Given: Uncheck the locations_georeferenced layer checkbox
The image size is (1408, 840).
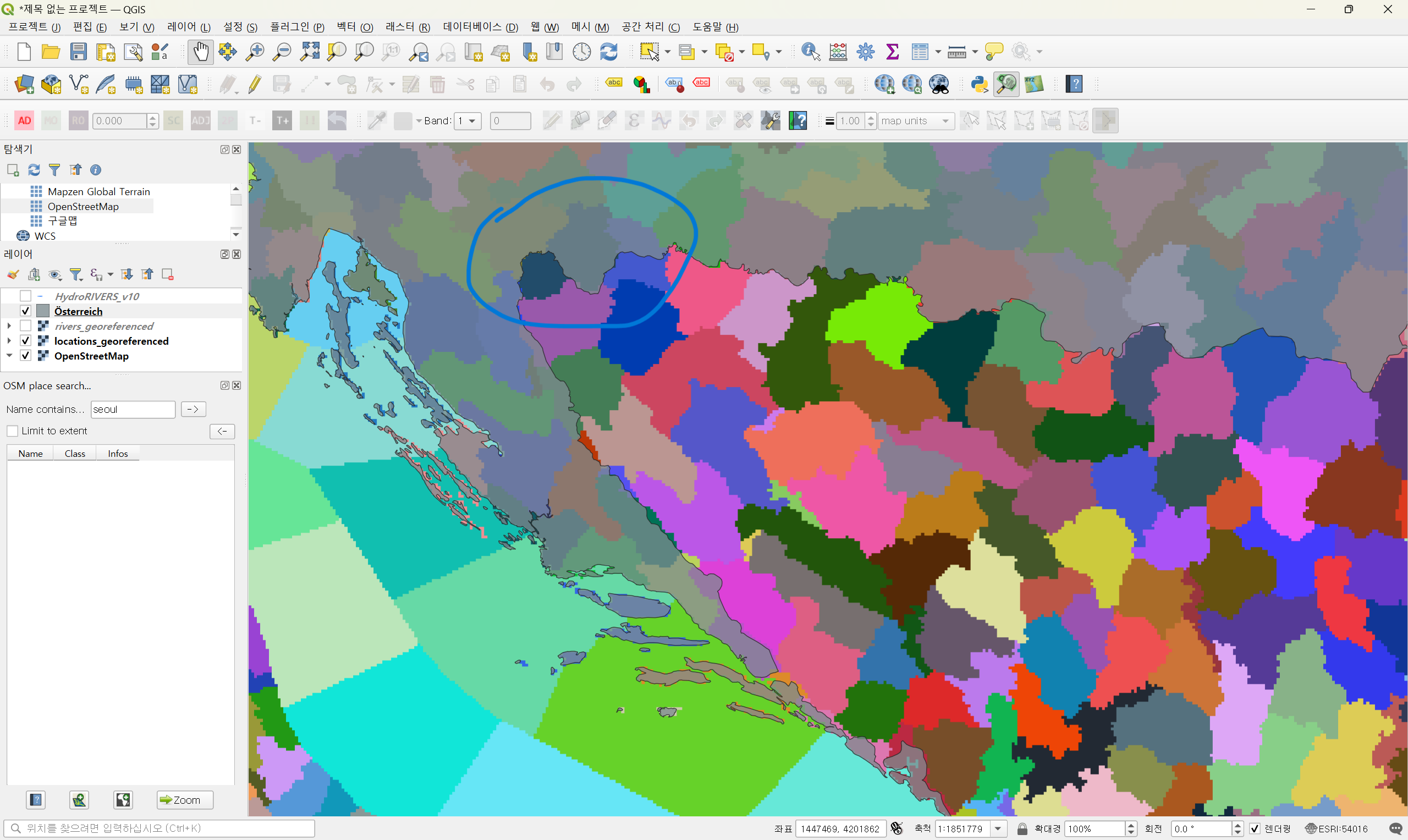Looking at the screenshot, I should point(25,341).
